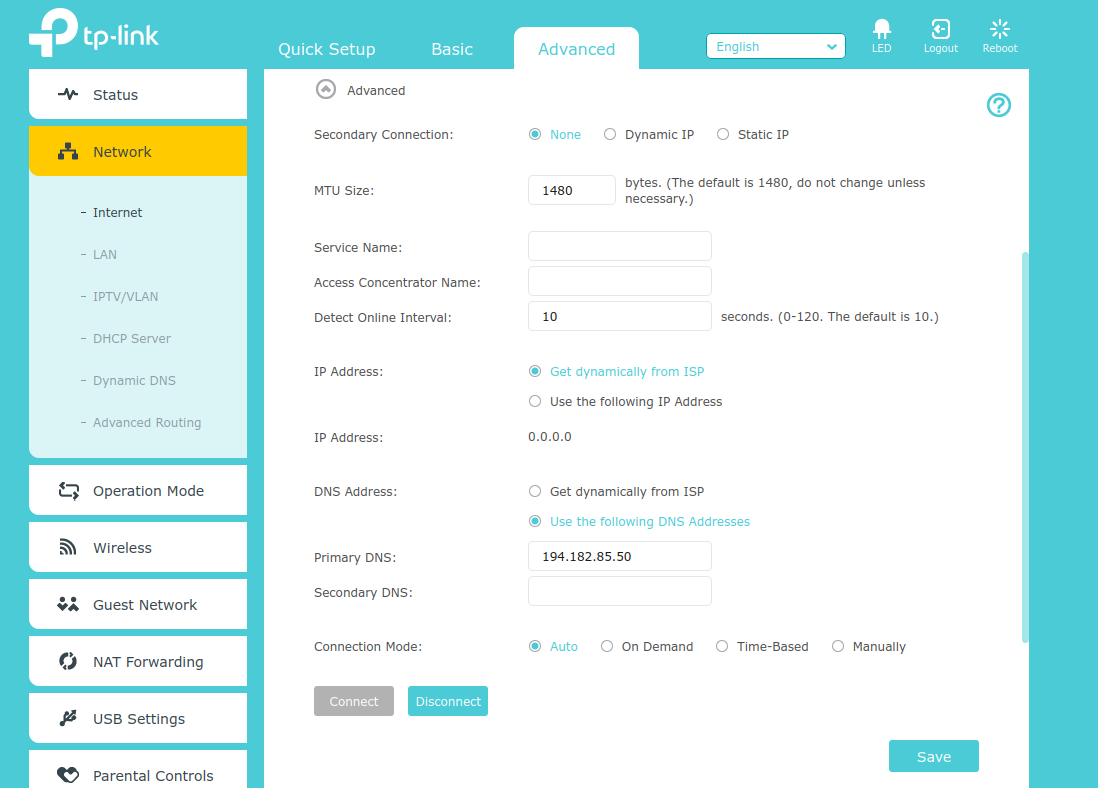Collapse the Advanced section arrow
The height and width of the screenshot is (788, 1098).
325,90
